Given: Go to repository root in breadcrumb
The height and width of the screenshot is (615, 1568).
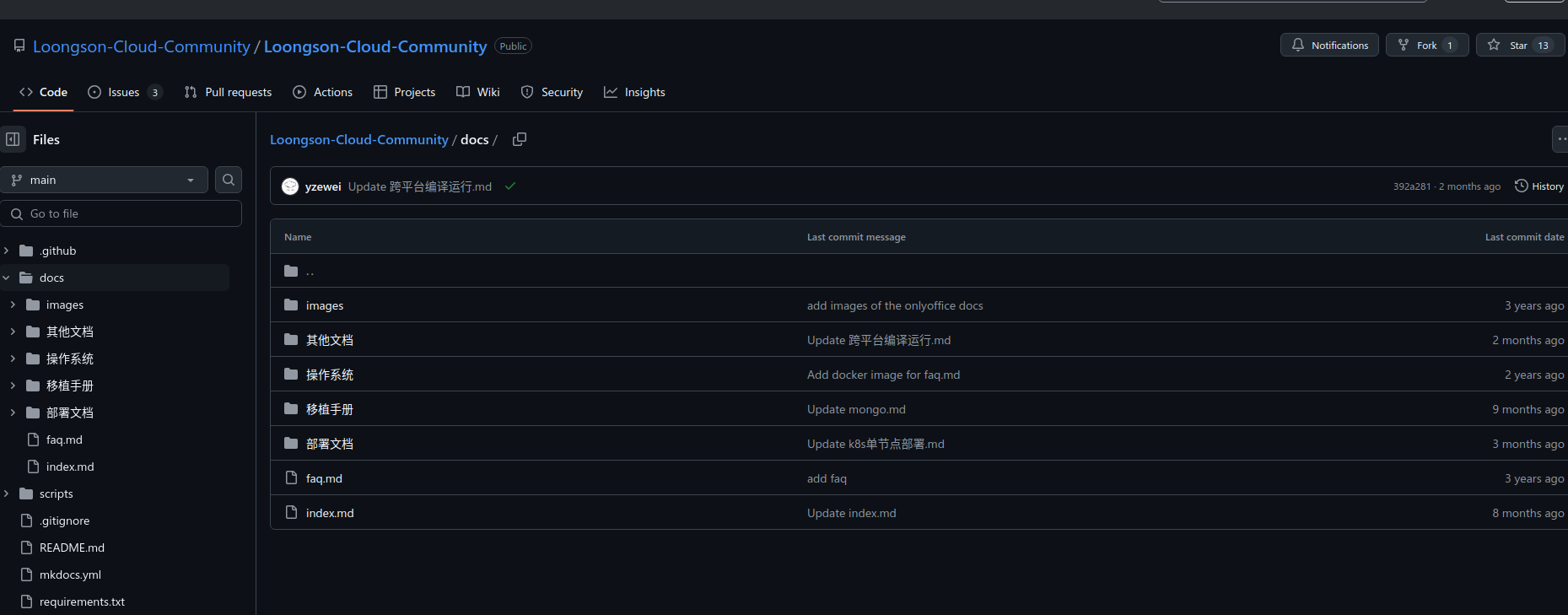Looking at the screenshot, I should (359, 139).
